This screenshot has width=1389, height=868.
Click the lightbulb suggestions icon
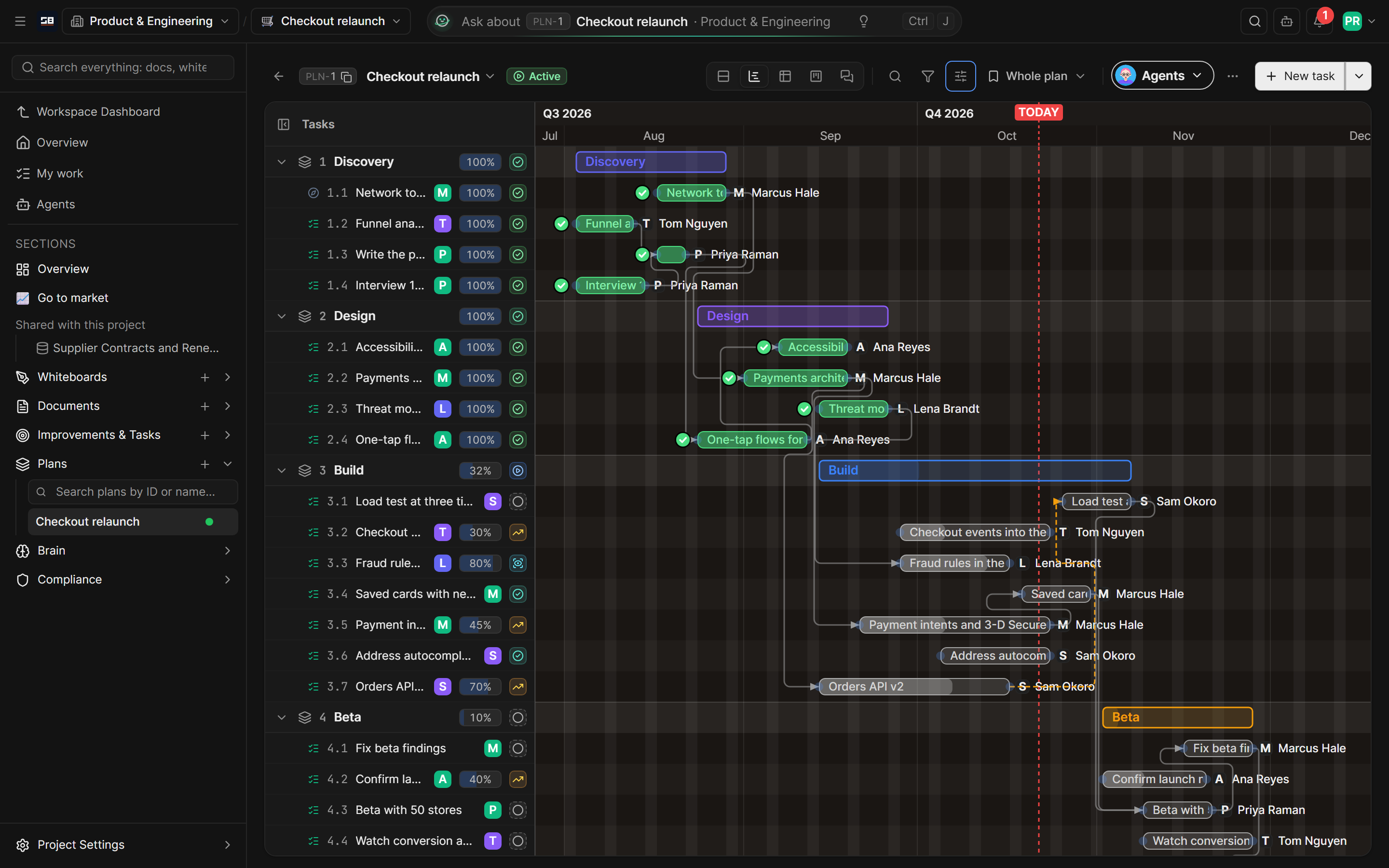pos(863,21)
